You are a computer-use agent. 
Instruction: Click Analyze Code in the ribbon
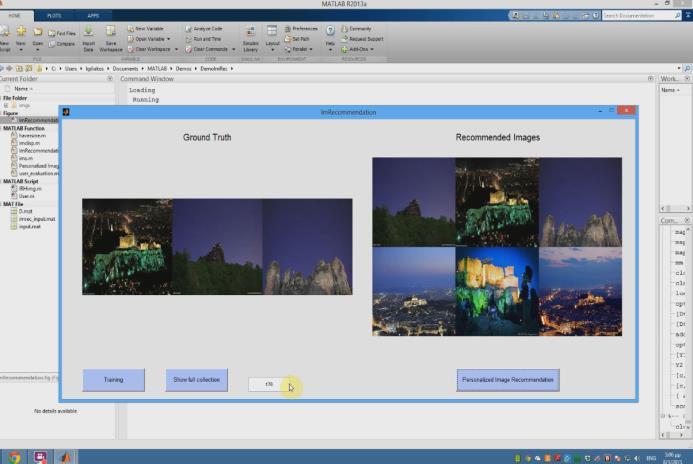[204, 28]
